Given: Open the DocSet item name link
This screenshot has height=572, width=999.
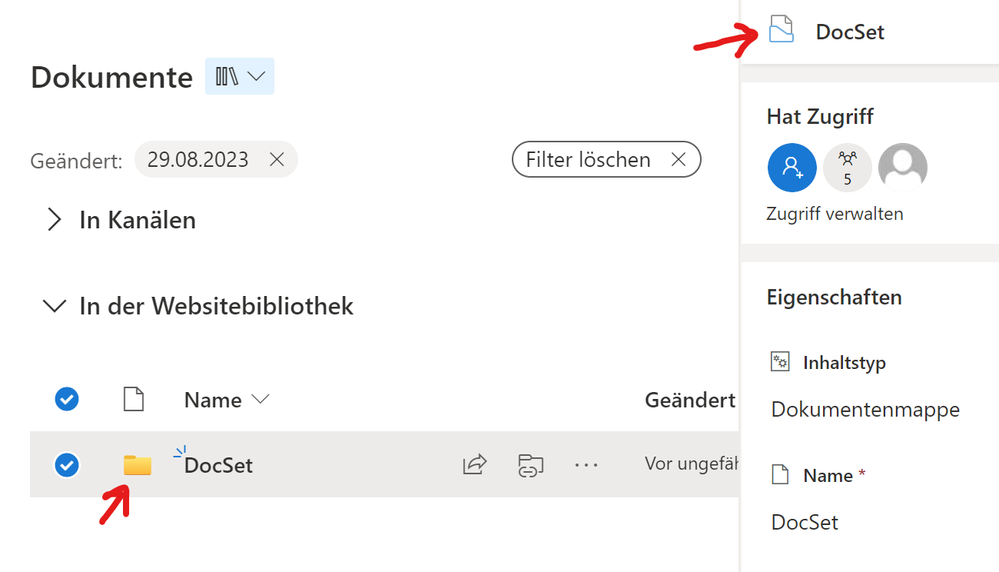Looking at the screenshot, I should coord(219,466).
